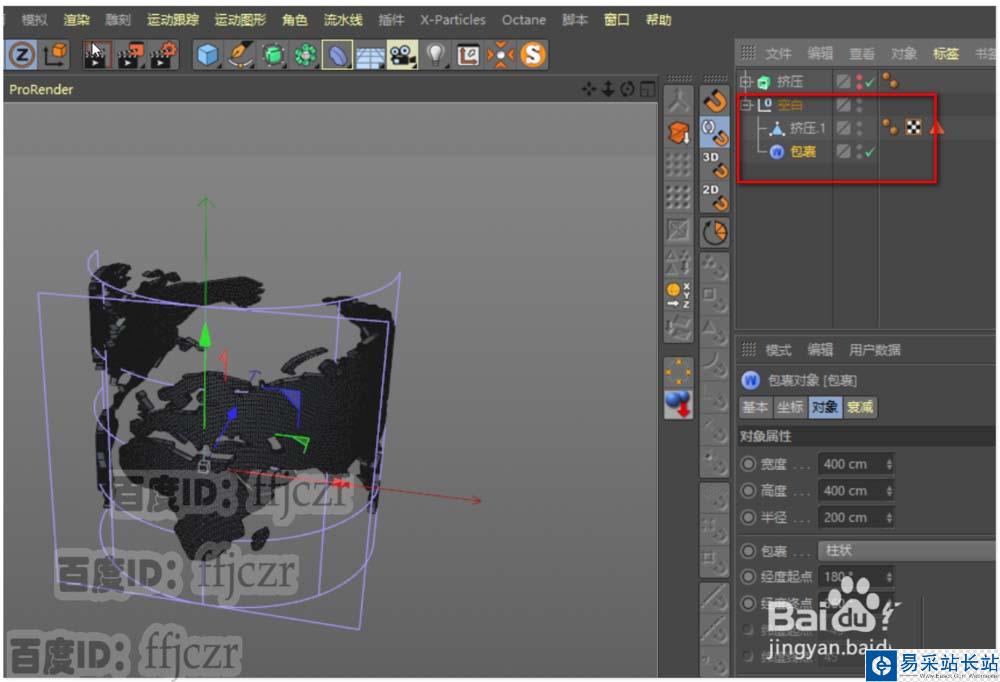
Task: Select the 挤压.1 object in object manager
Action: click(x=807, y=128)
